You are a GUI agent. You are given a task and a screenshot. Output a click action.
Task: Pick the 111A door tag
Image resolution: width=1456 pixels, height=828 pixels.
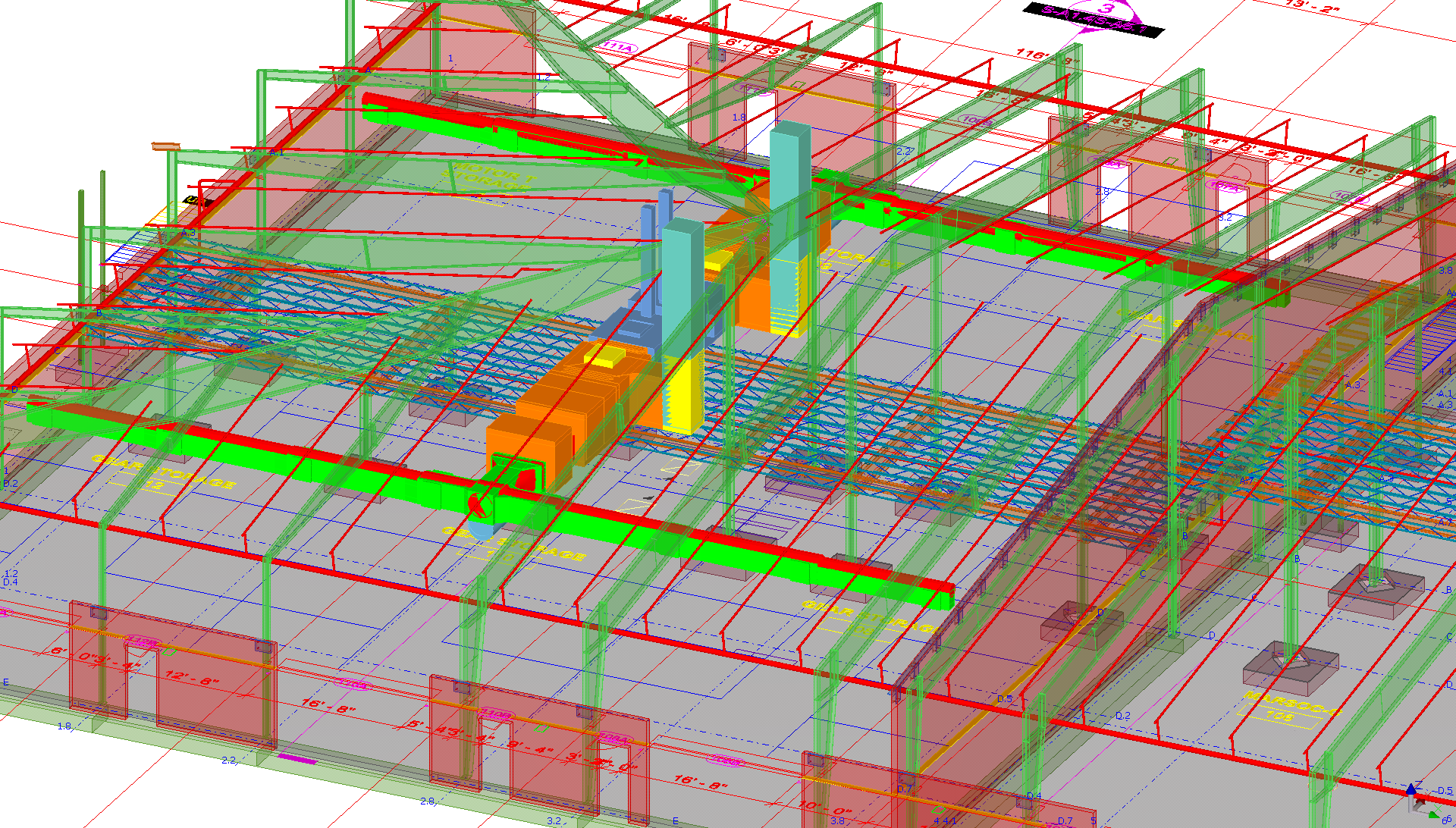[618, 47]
